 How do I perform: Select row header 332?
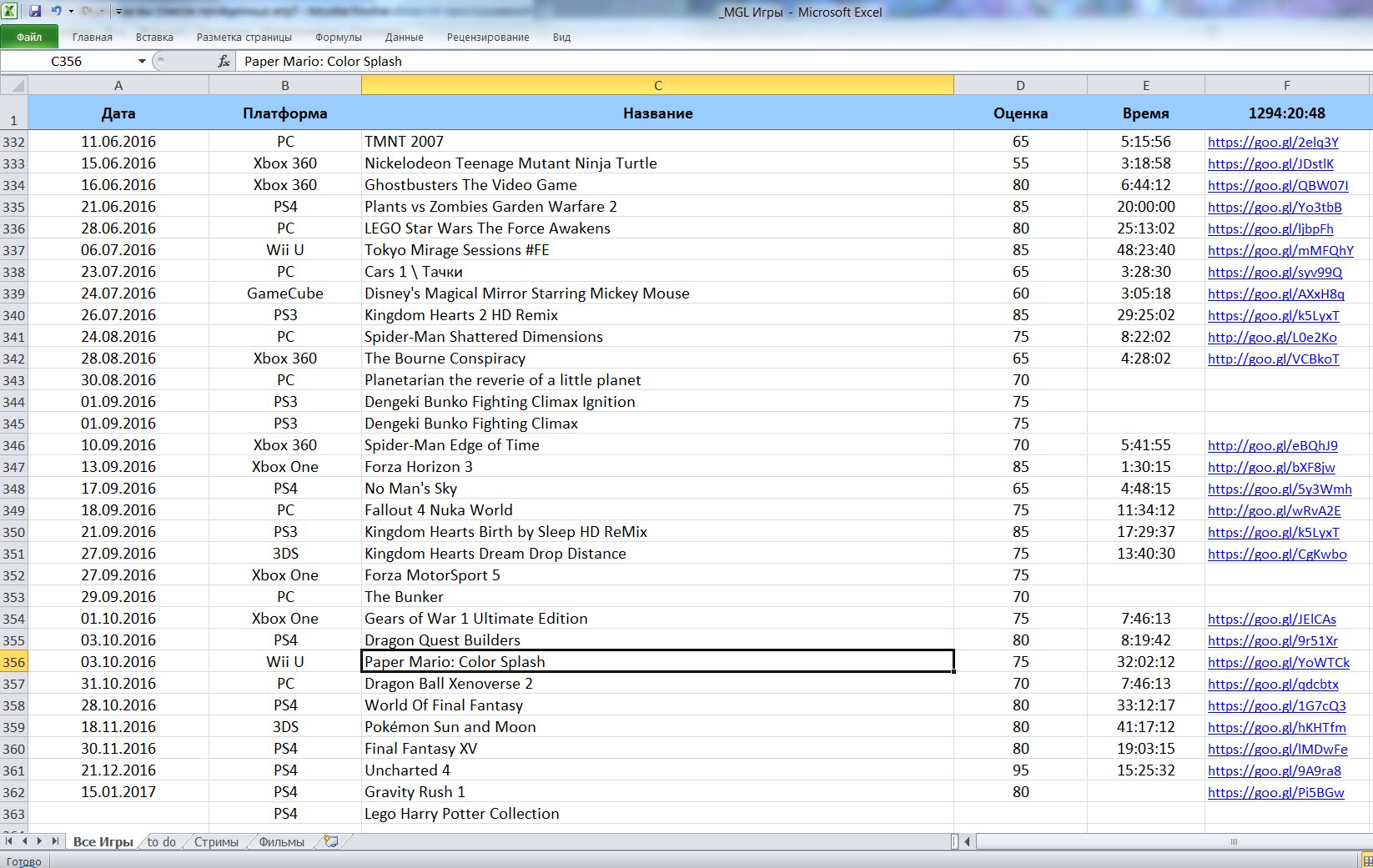14,142
